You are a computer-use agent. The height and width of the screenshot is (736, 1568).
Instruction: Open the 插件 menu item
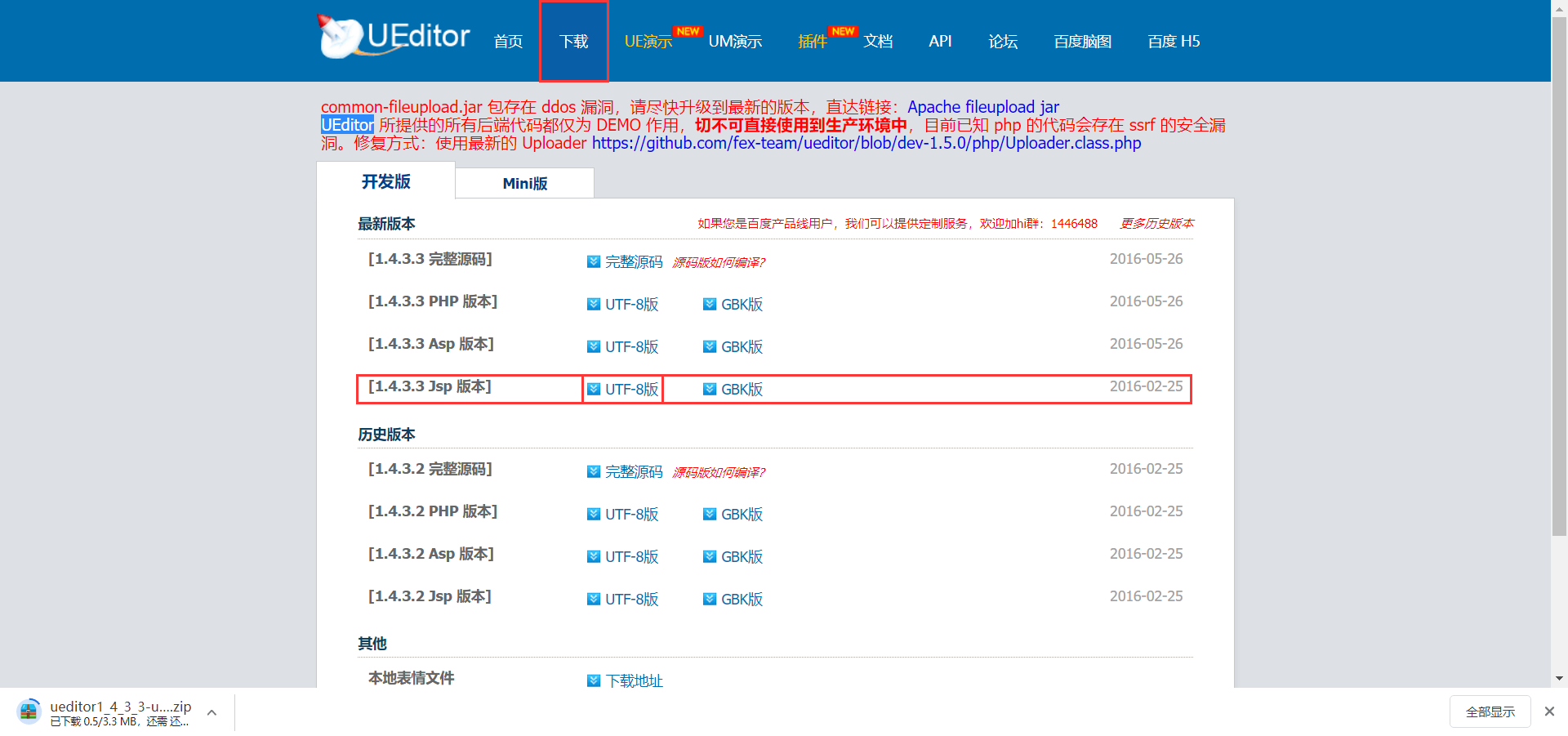pos(813,41)
